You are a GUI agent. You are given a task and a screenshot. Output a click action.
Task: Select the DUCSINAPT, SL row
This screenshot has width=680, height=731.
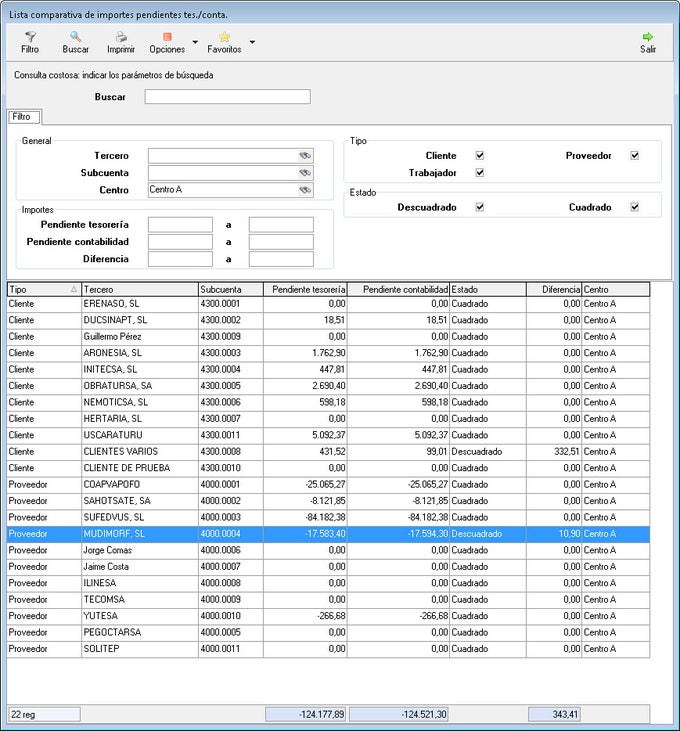(328, 320)
